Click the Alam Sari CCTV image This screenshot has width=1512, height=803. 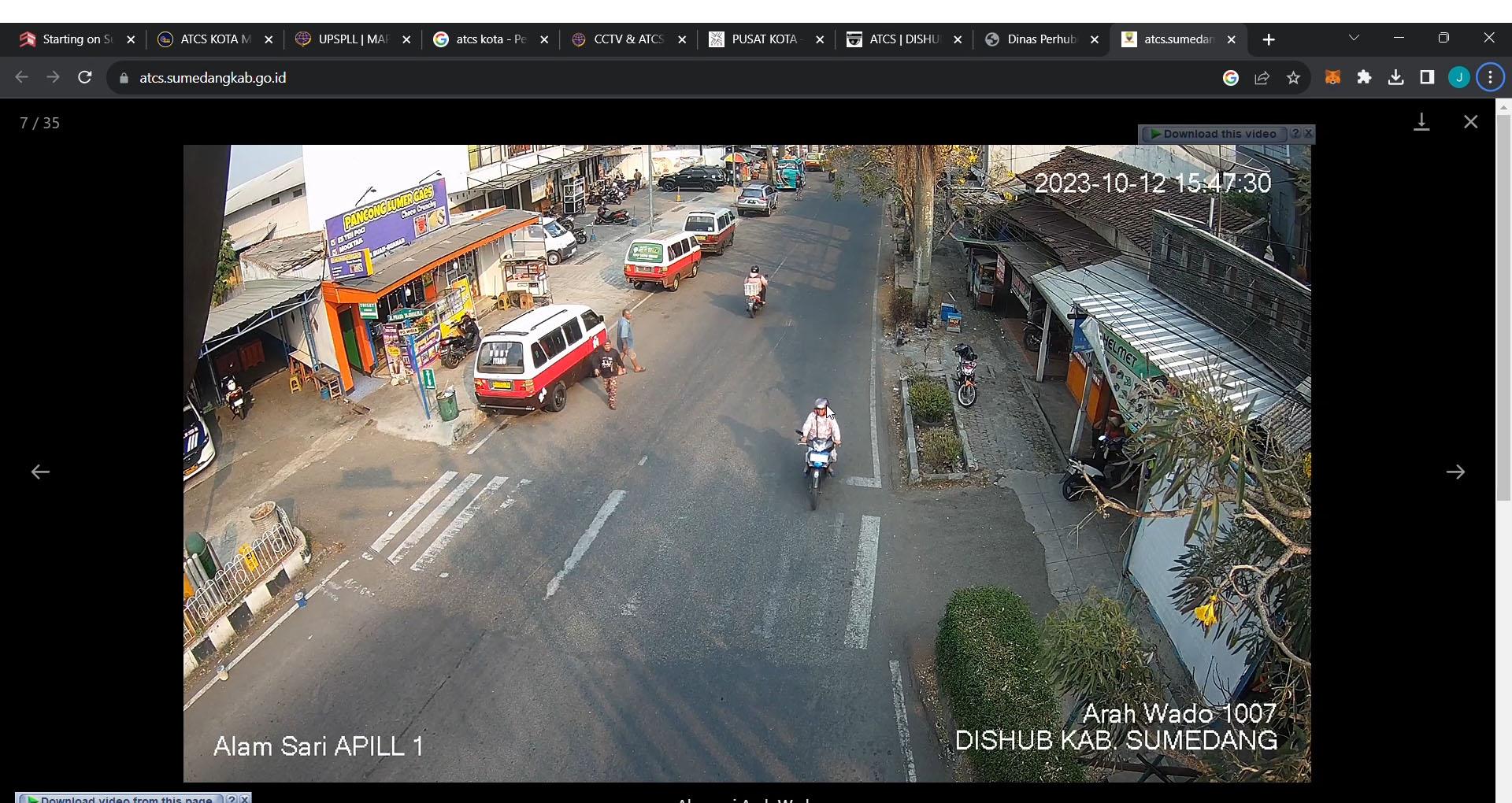coord(747,463)
